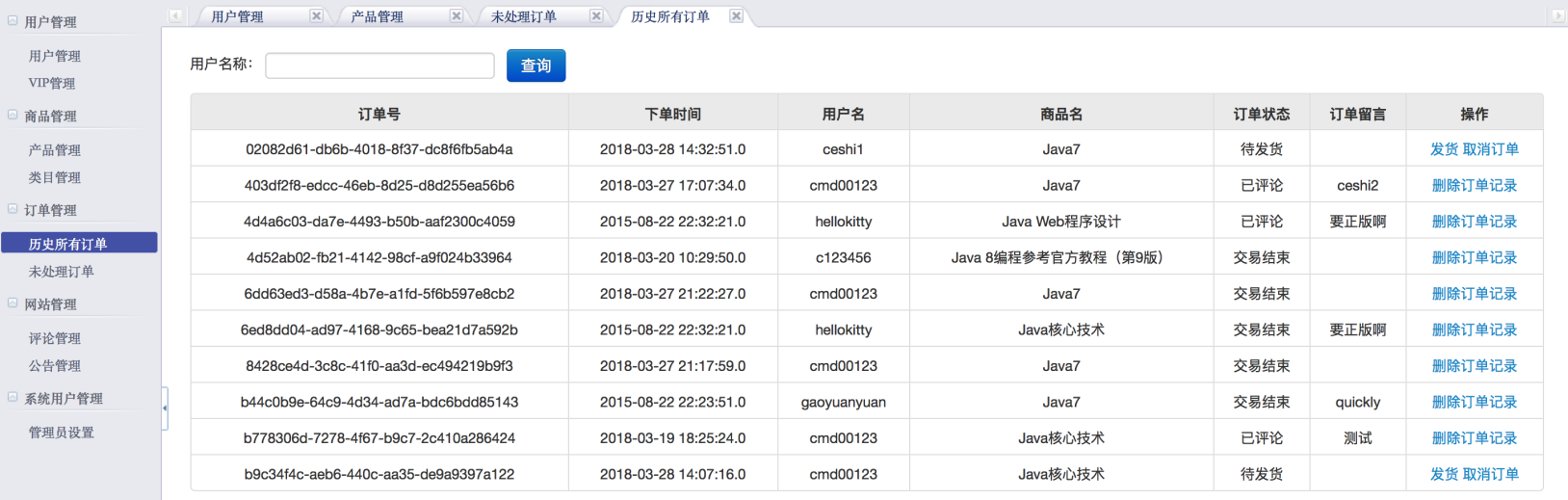Click the username gaoyuanyuan cell
Screen dimensions: 1568x500
(x=844, y=402)
